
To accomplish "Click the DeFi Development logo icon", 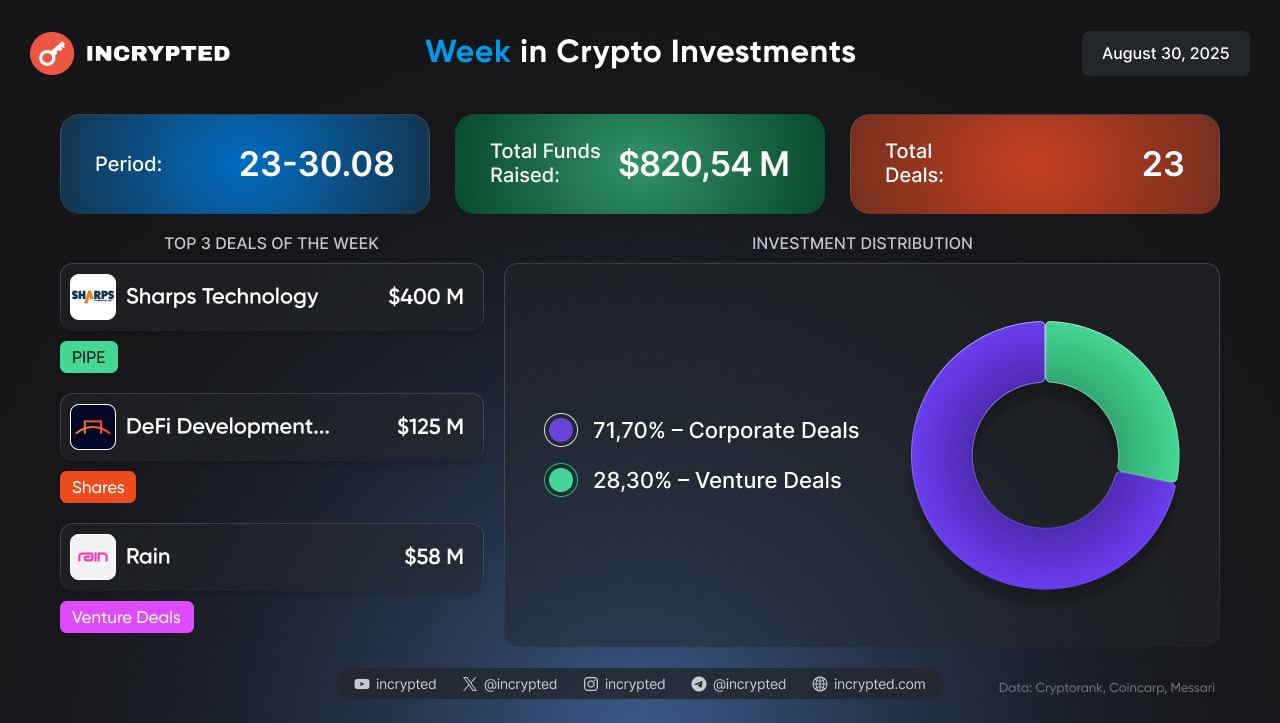I will [x=93, y=427].
